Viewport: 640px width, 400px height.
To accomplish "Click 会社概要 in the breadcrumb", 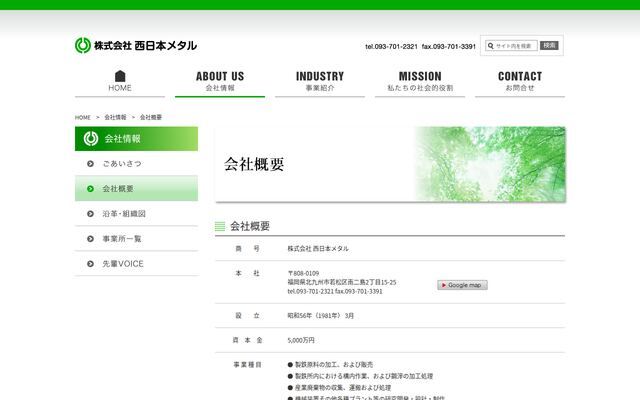I will (151, 117).
